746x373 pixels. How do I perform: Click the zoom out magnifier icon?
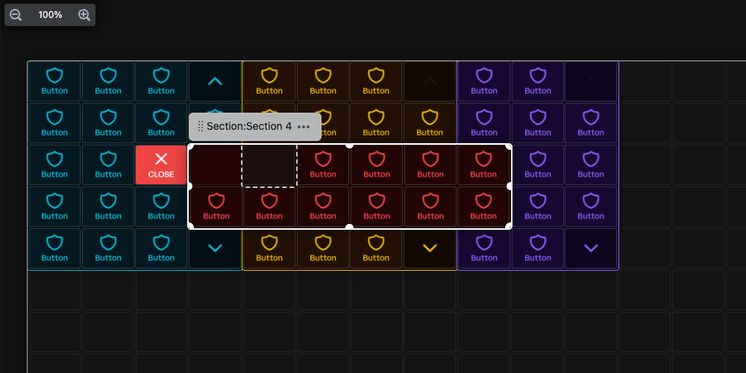(x=16, y=15)
